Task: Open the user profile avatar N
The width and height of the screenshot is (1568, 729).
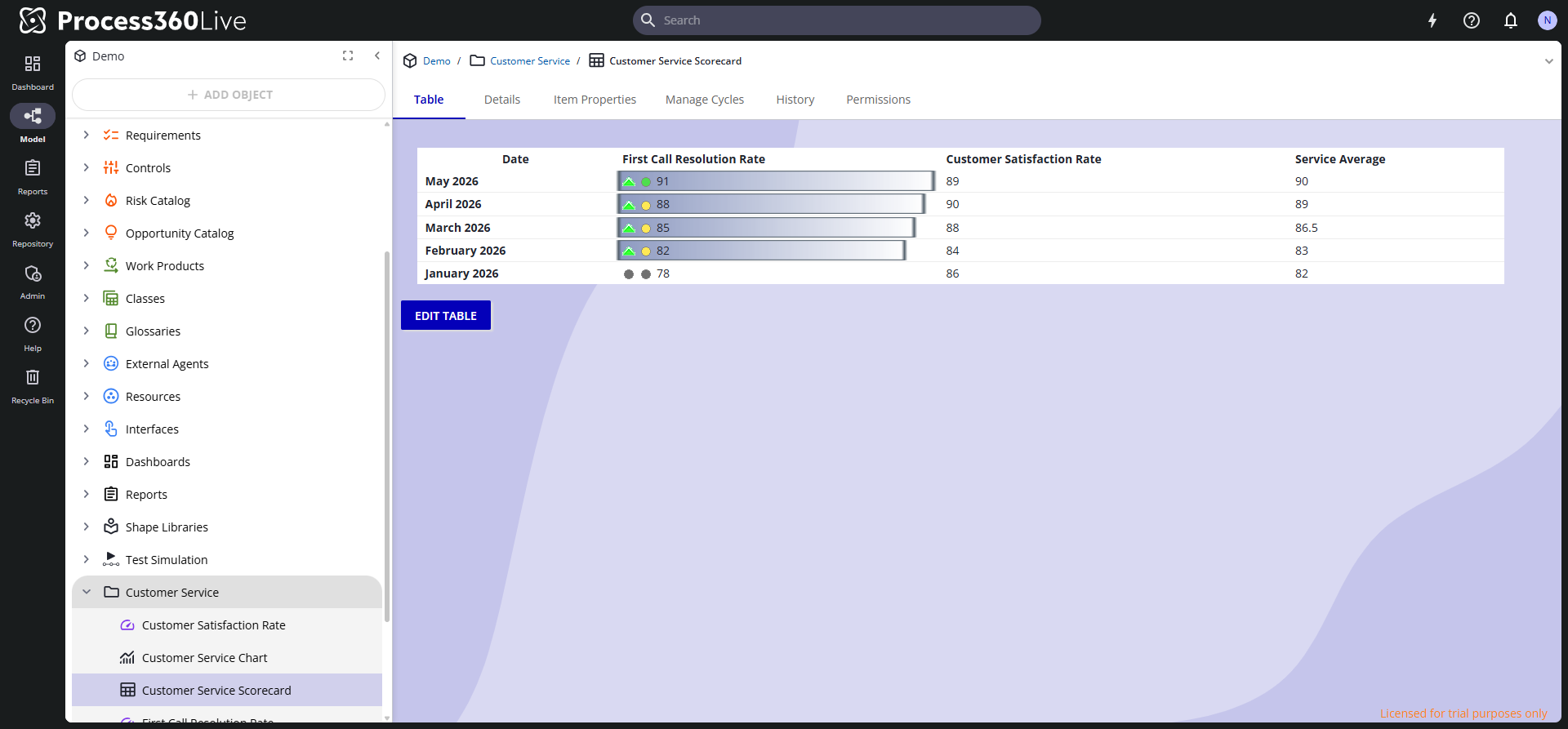Action: [x=1547, y=20]
